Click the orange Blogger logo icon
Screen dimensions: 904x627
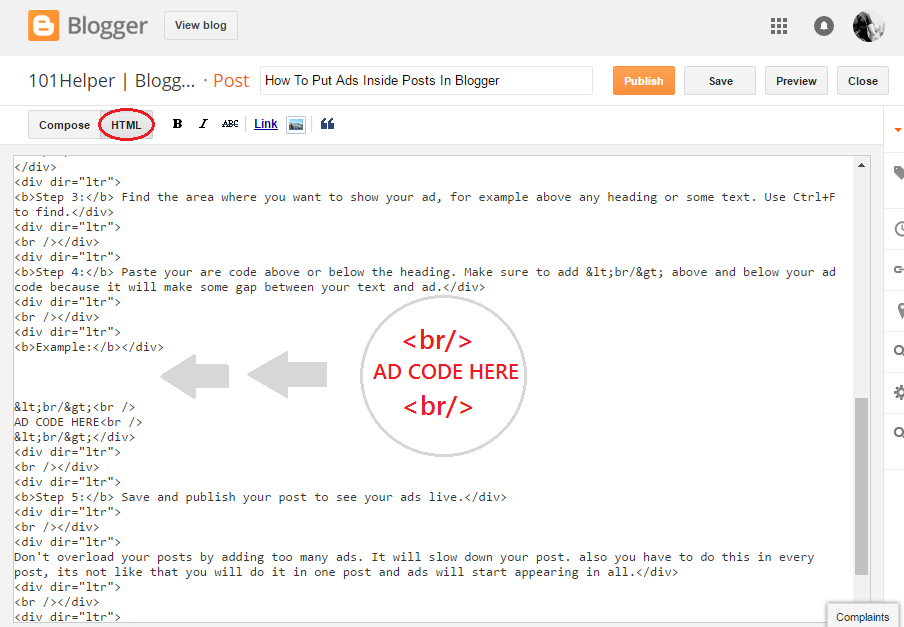pos(43,25)
